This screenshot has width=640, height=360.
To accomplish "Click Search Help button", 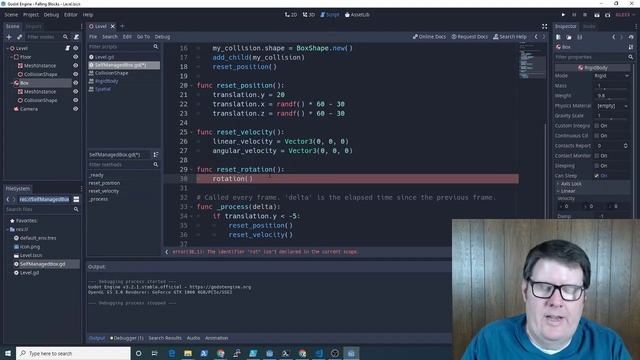I will click(x=510, y=37).
